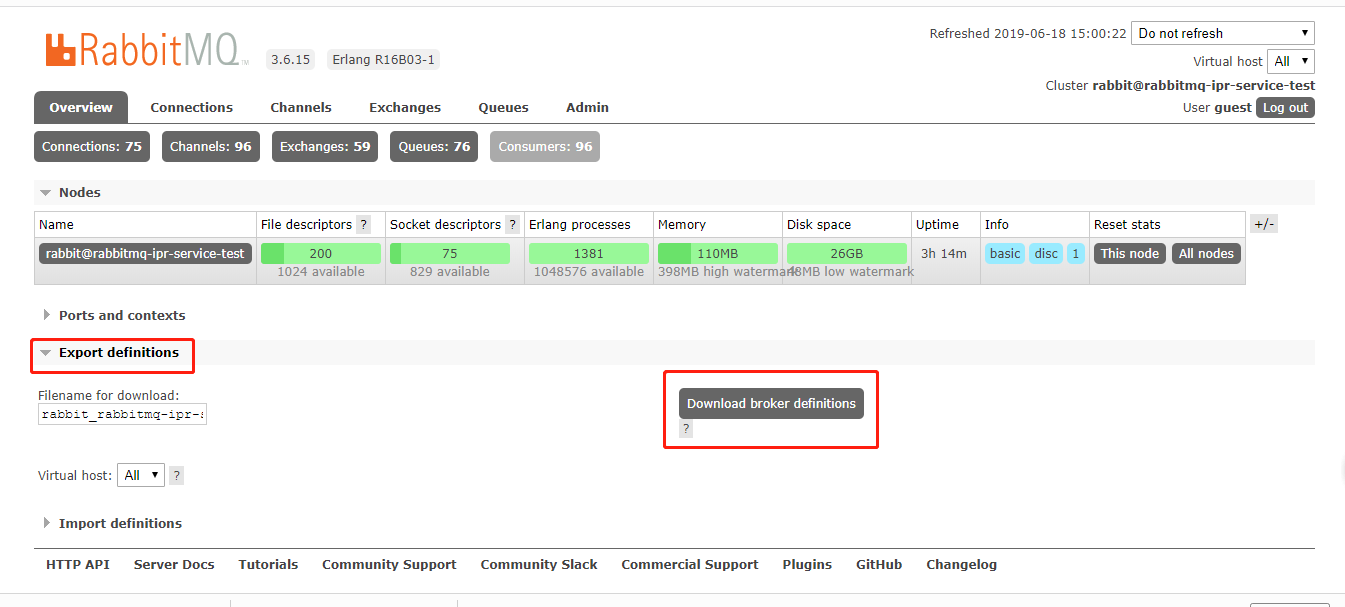Switch to the Overview tab
Image resolution: width=1345 pixels, height=607 pixels.
click(81, 107)
